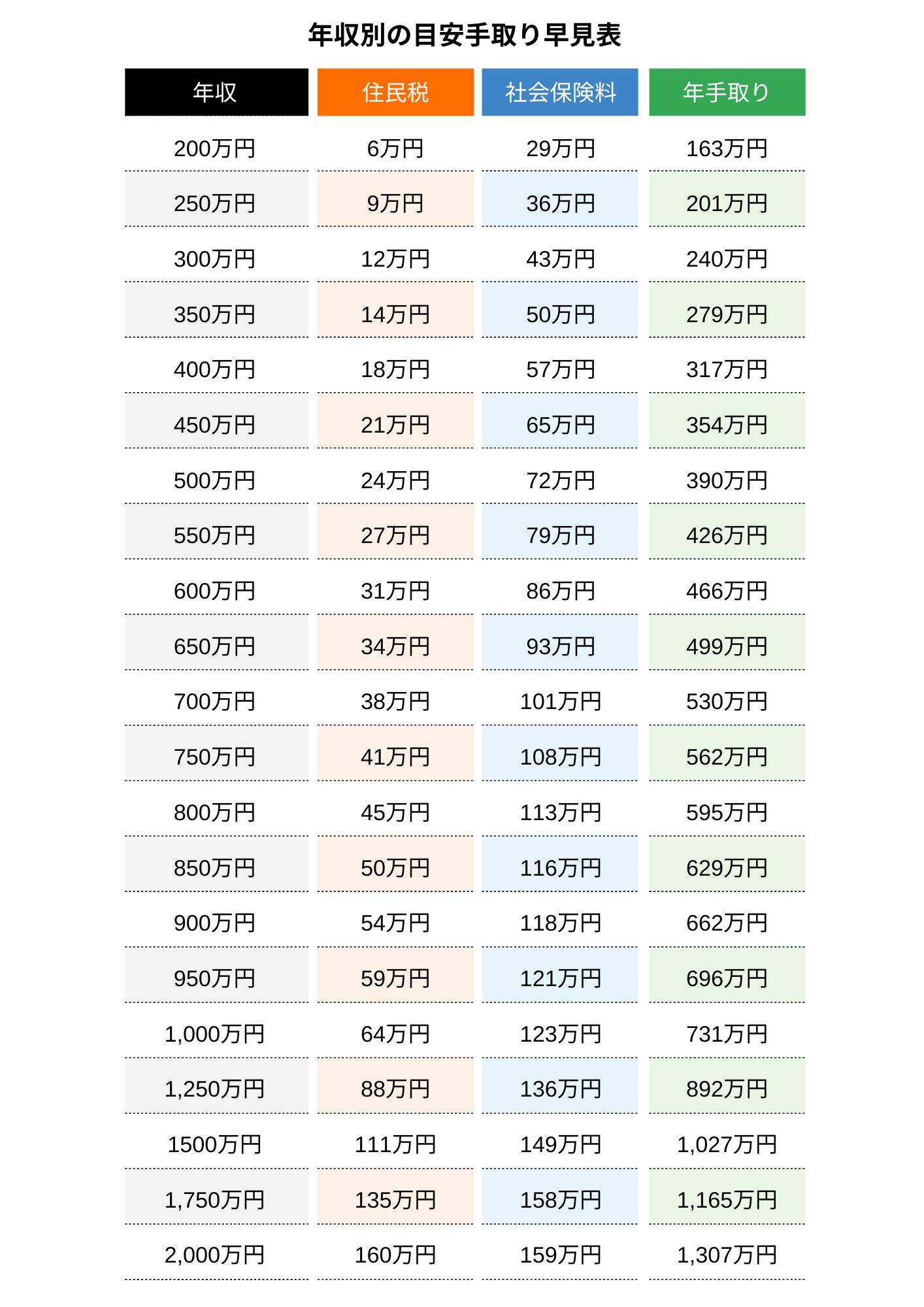Click the 731万円 take-home cell
Viewport: 924px width, 1307px height.
(727, 1034)
